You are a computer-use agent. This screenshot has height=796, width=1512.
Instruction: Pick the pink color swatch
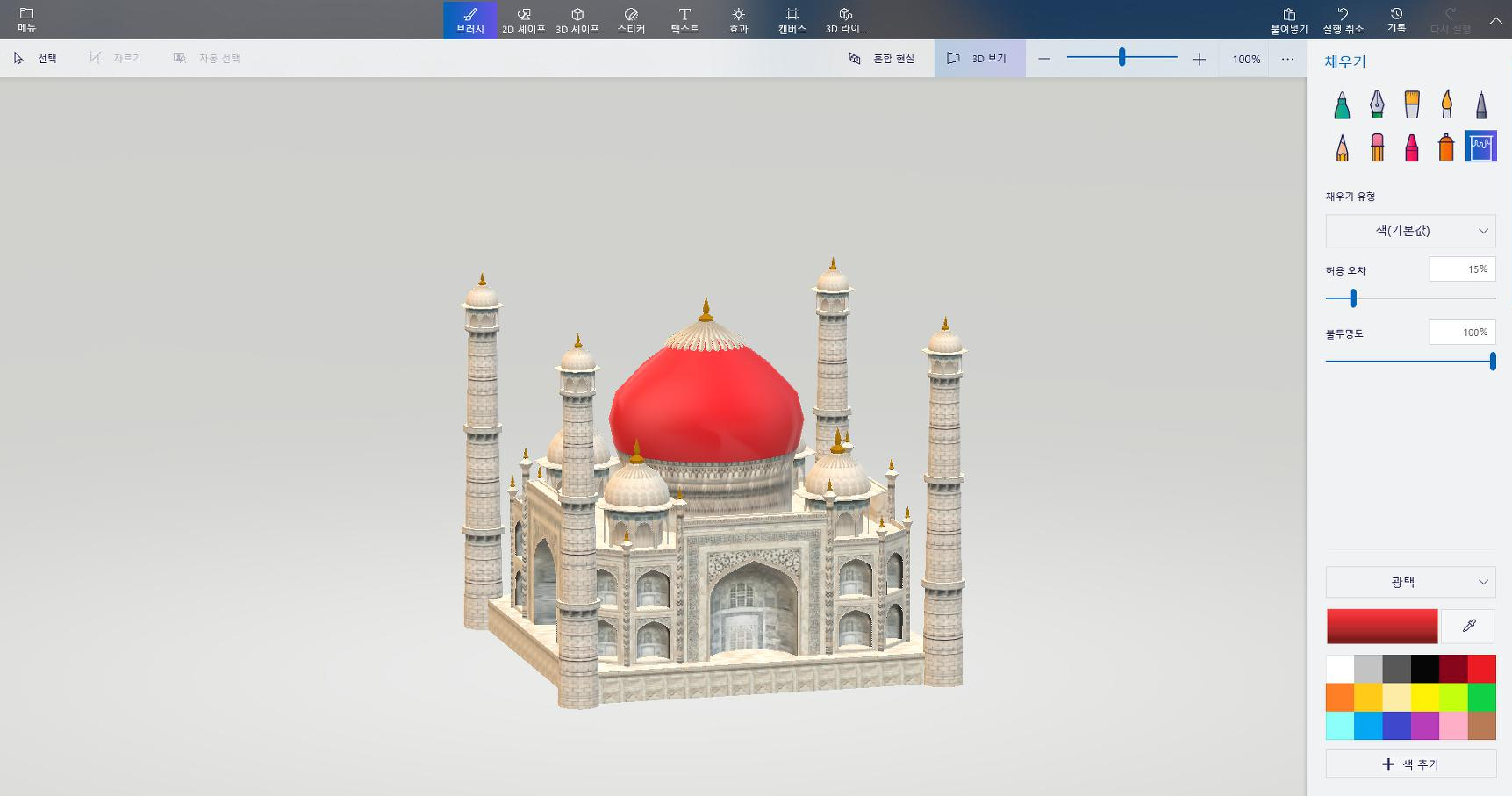click(x=1453, y=726)
